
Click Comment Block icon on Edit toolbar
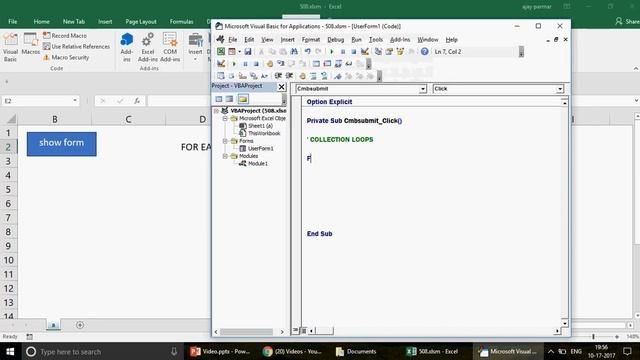coord(313,76)
